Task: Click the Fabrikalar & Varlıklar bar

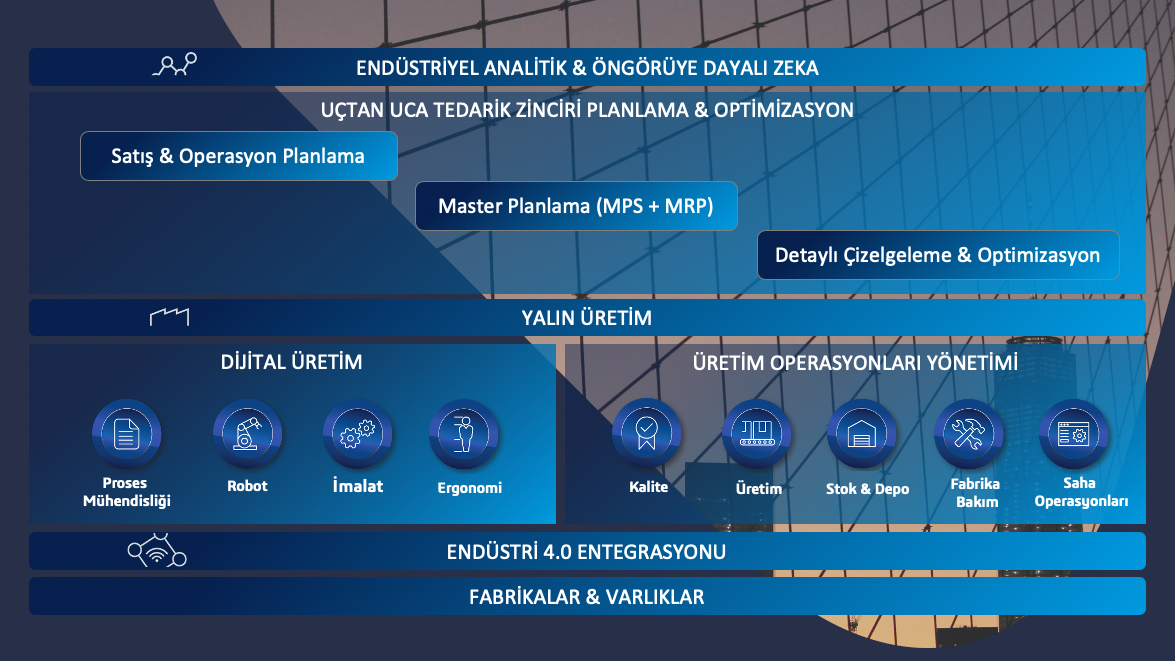Action: tap(587, 597)
